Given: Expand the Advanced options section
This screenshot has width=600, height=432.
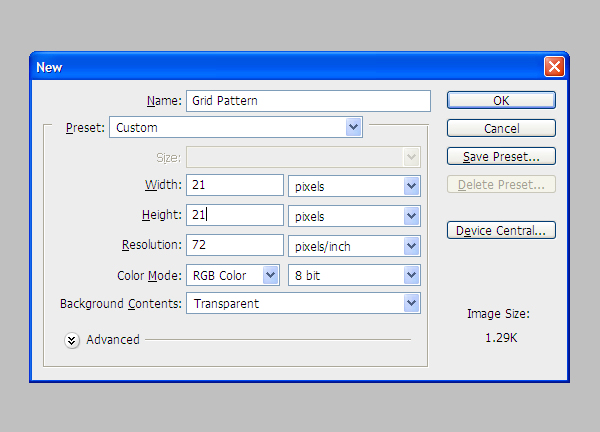Looking at the screenshot, I should pyautogui.click(x=72, y=340).
